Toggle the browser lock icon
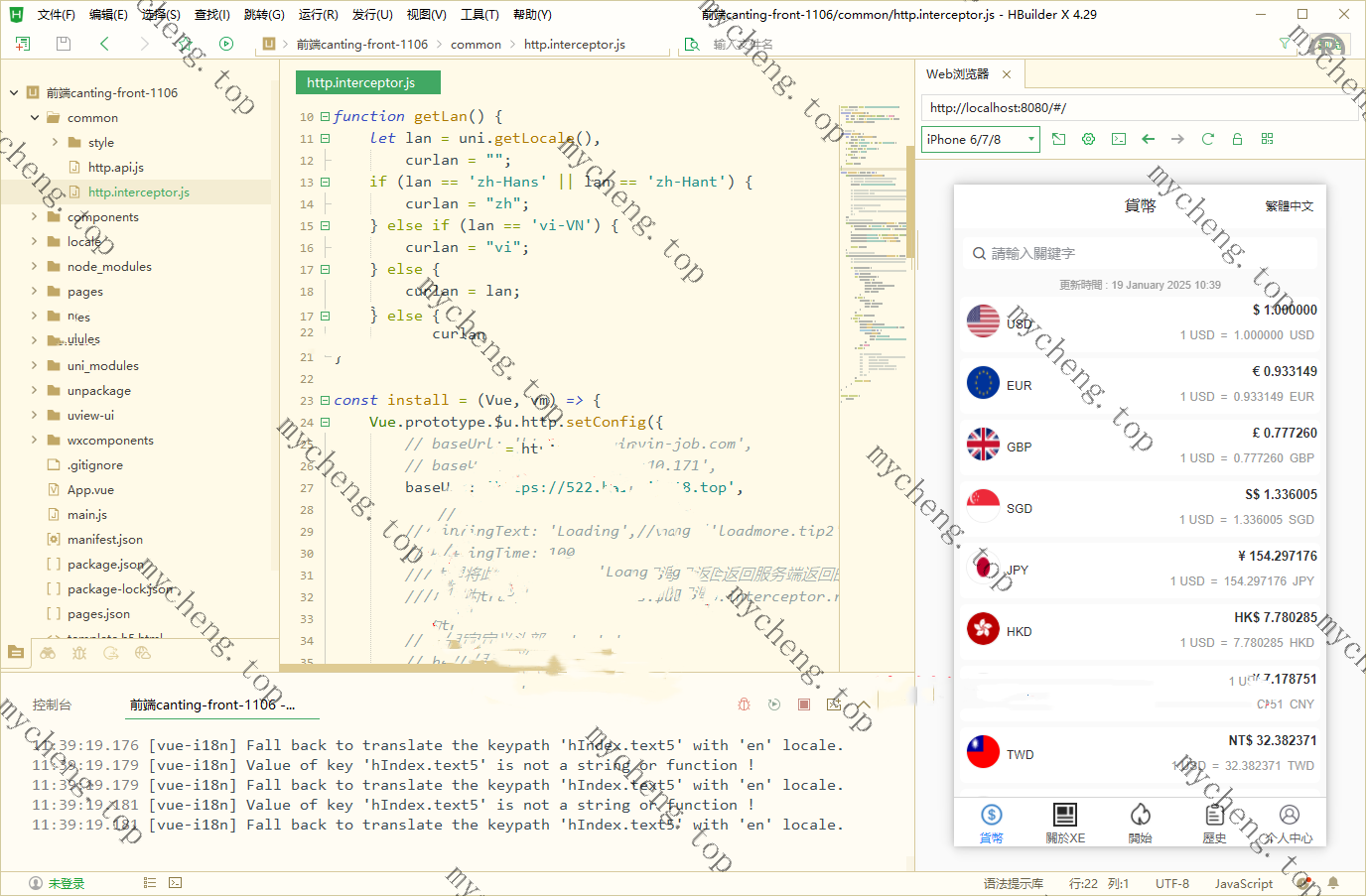Screen dimensions: 1366x896 point(1237,139)
